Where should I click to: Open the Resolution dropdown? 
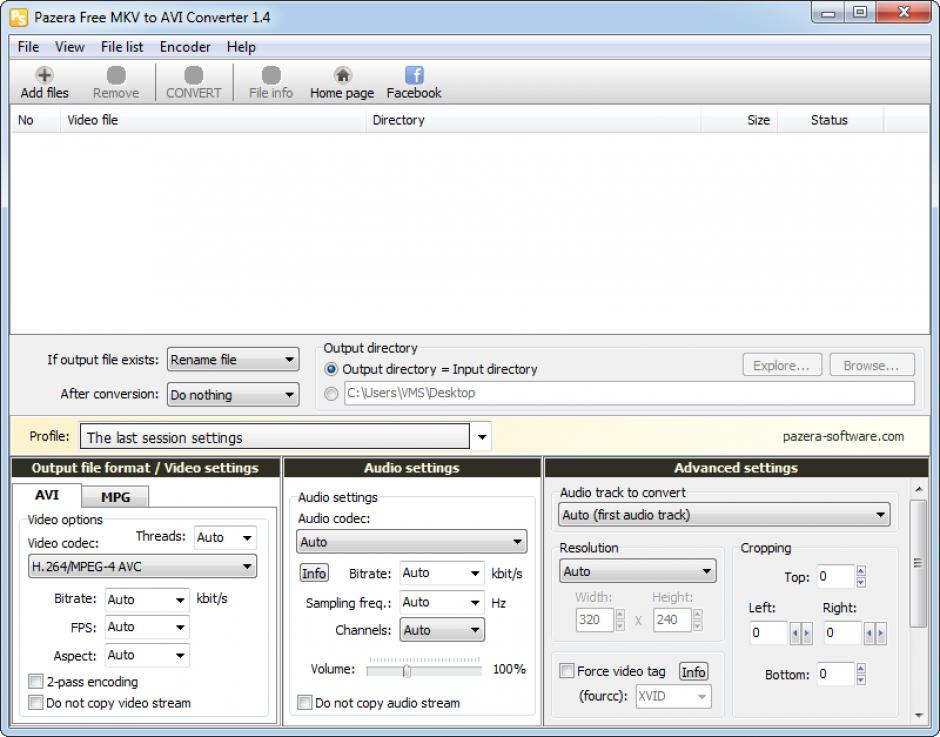[638, 571]
